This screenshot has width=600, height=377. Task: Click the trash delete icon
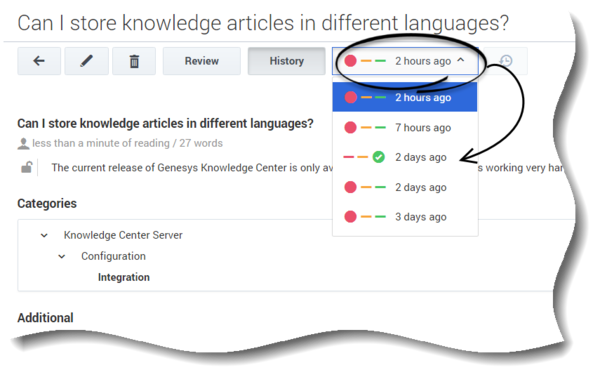(134, 61)
